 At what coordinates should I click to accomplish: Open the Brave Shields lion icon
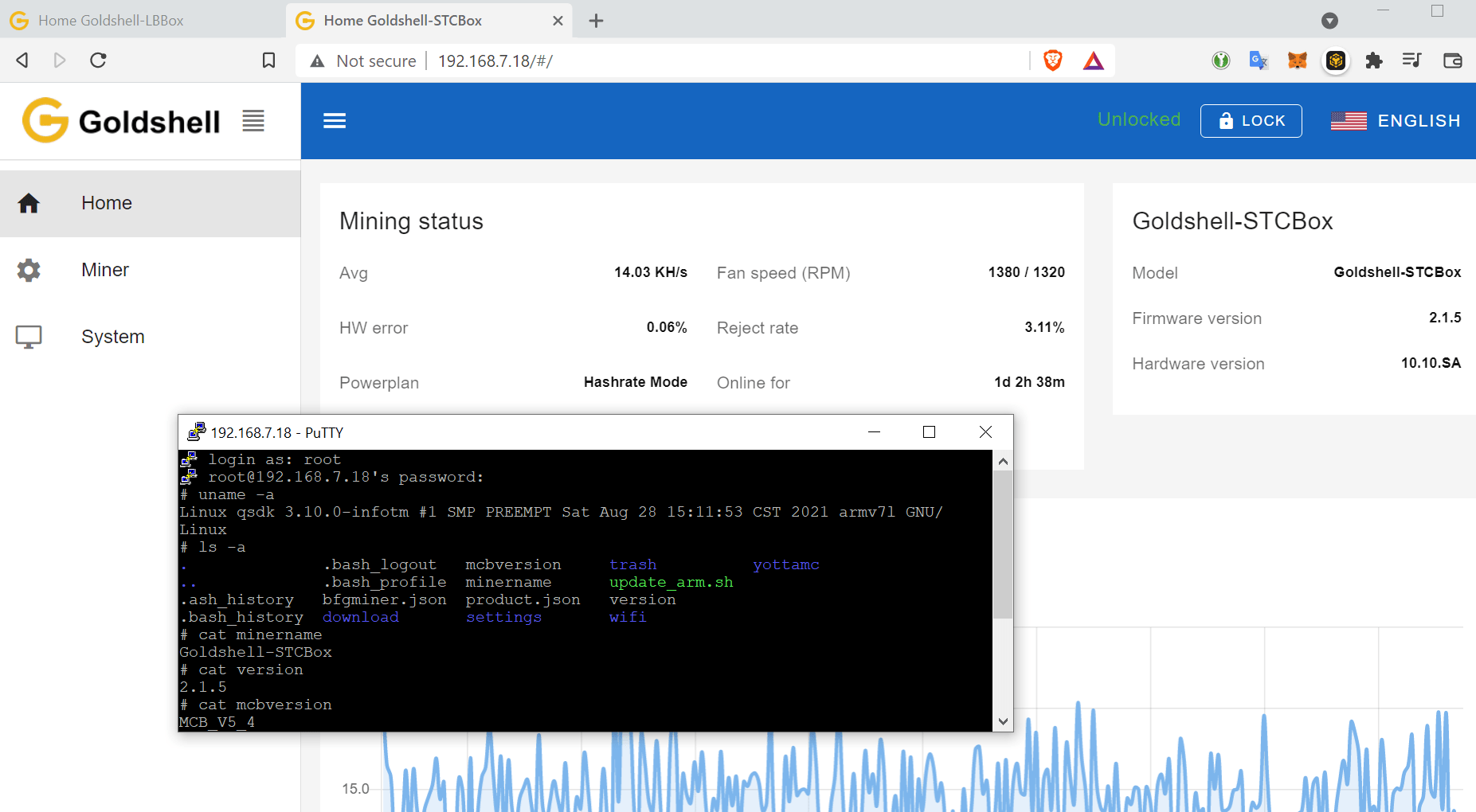pyautogui.click(x=1052, y=61)
